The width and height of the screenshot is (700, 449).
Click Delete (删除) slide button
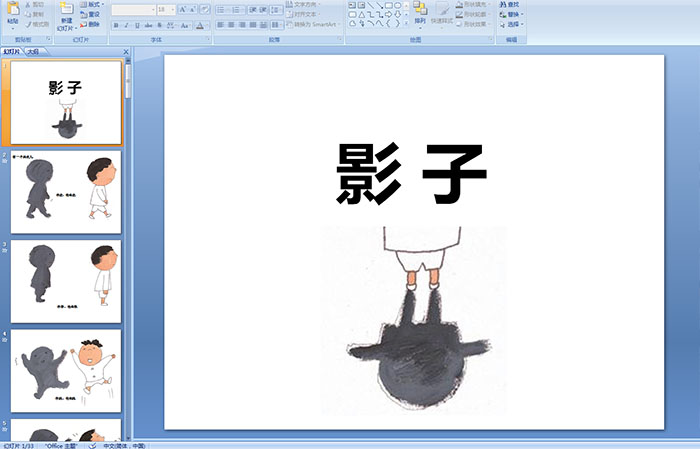tap(90, 25)
